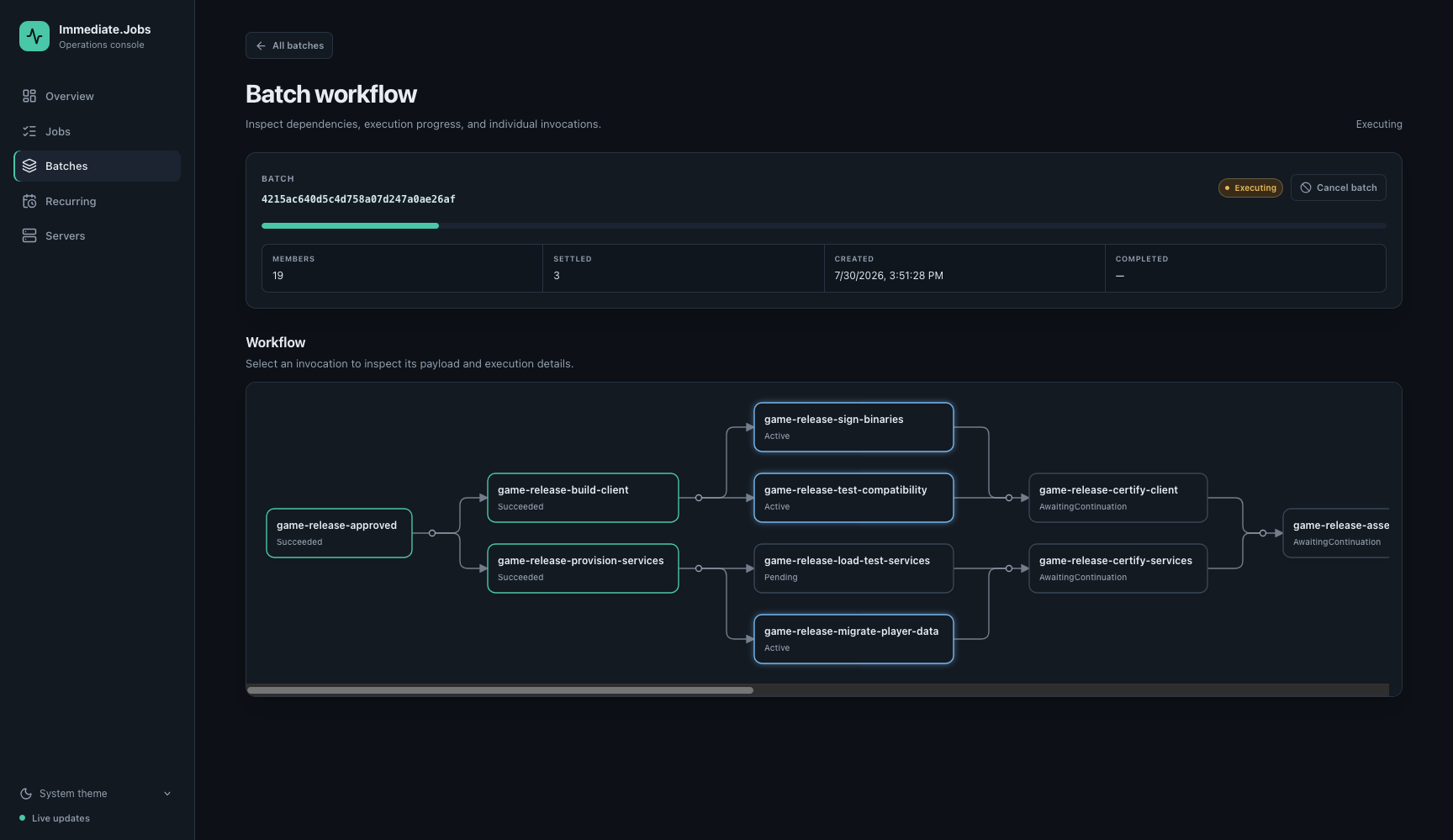Select the game-release-approved node
This screenshot has height=840, width=1453.
pos(339,533)
